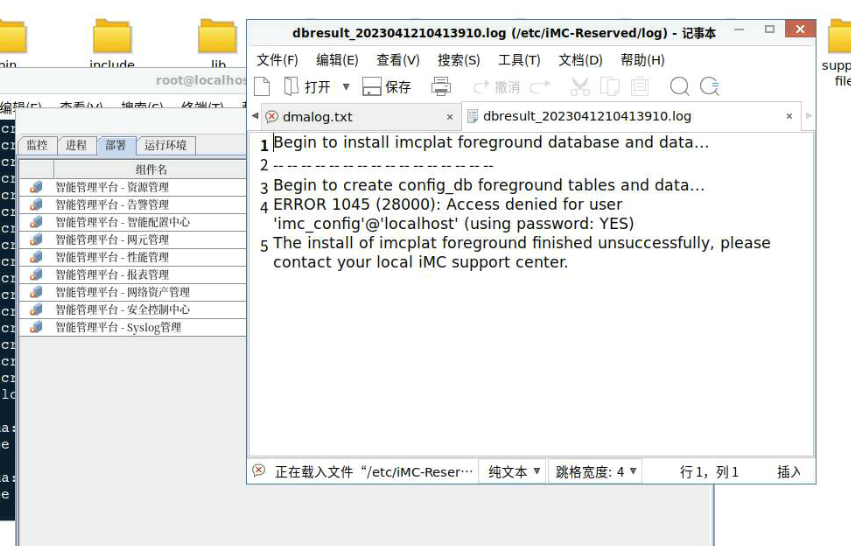Cut selection with the scissors icon
Image resolution: width=851 pixels, height=546 pixels.
580,86
